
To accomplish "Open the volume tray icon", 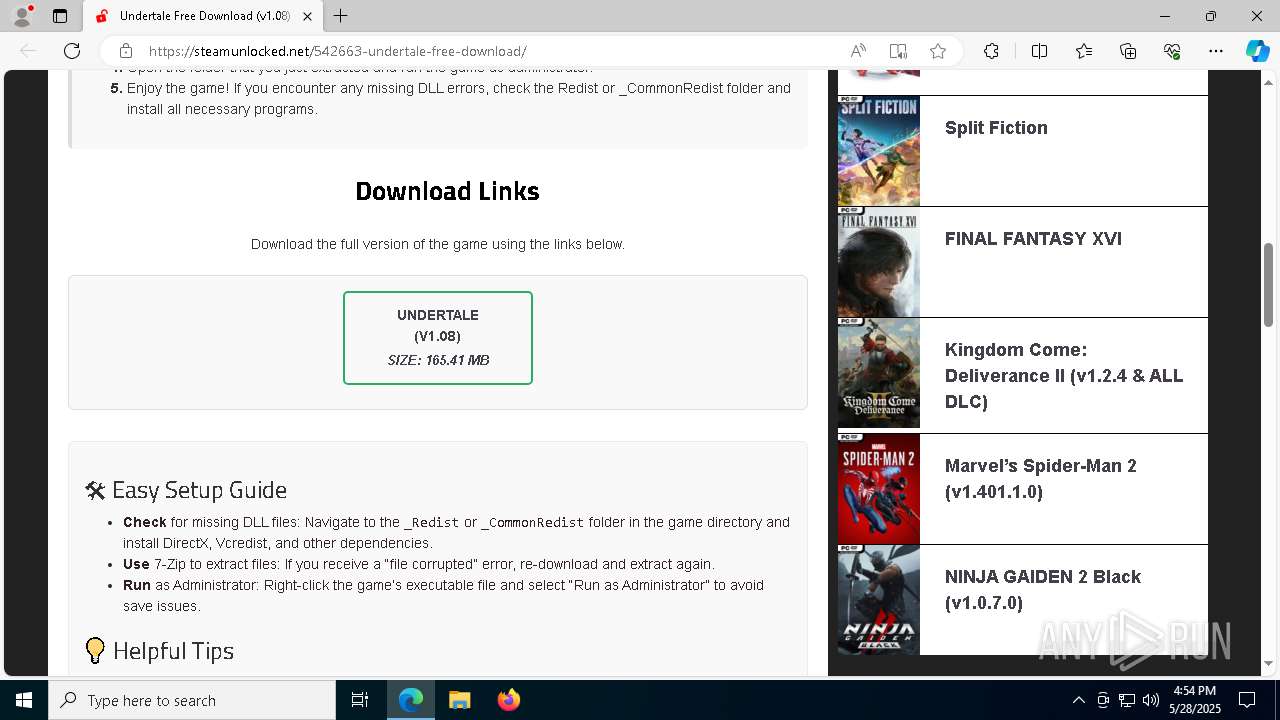I will point(1151,700).
